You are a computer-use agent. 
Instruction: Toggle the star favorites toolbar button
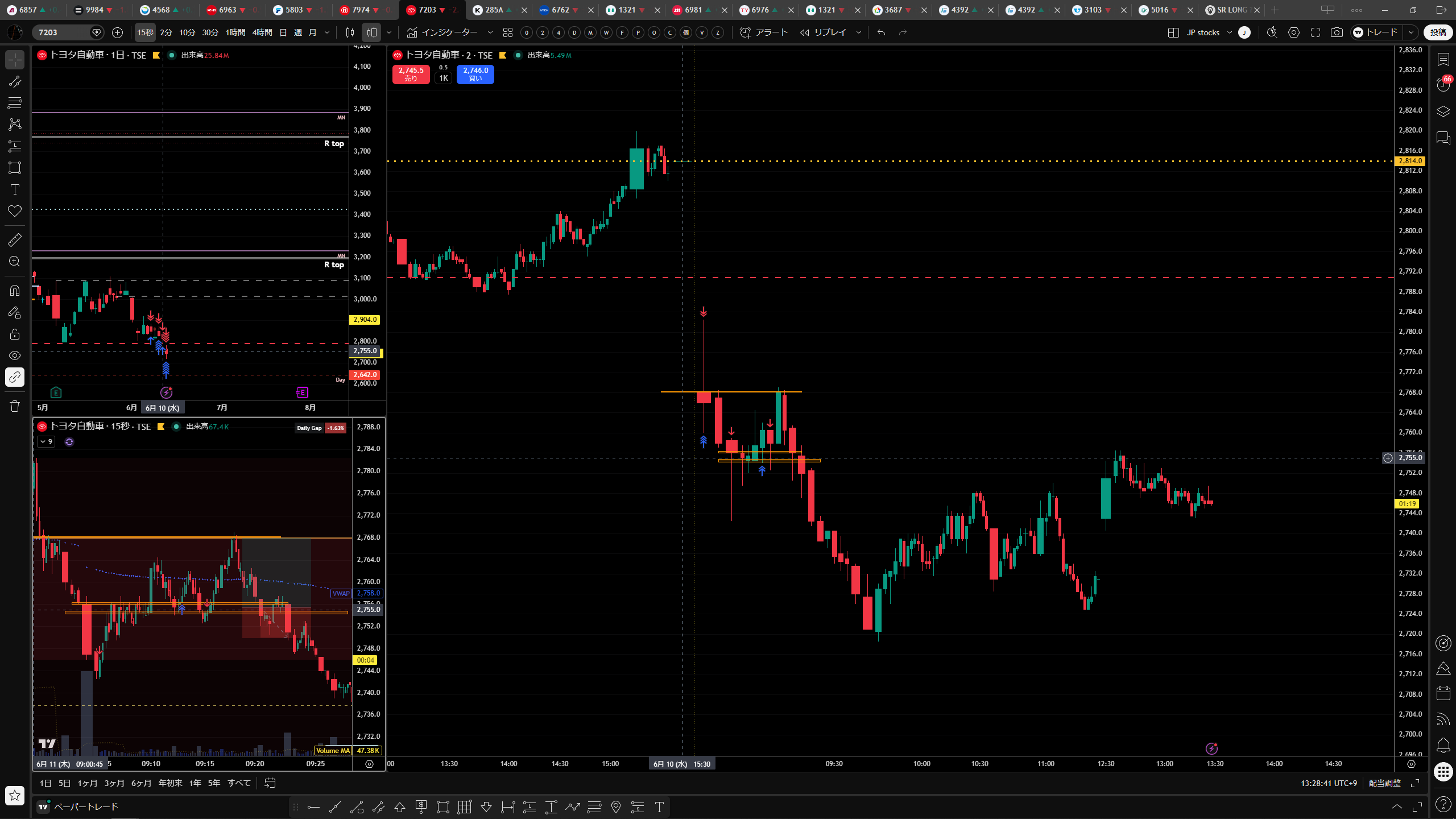(15, 795)
